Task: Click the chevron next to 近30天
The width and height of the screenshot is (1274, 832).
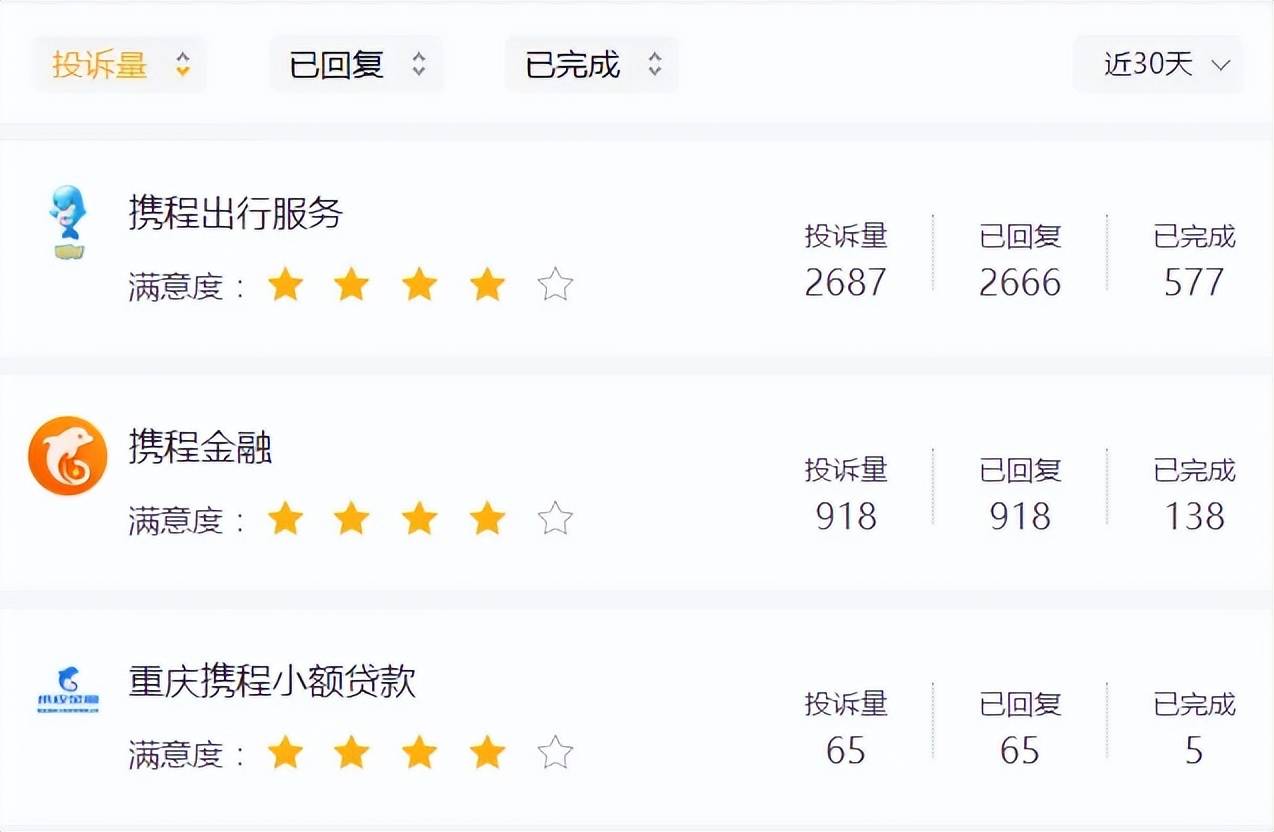Action: 1220,66
